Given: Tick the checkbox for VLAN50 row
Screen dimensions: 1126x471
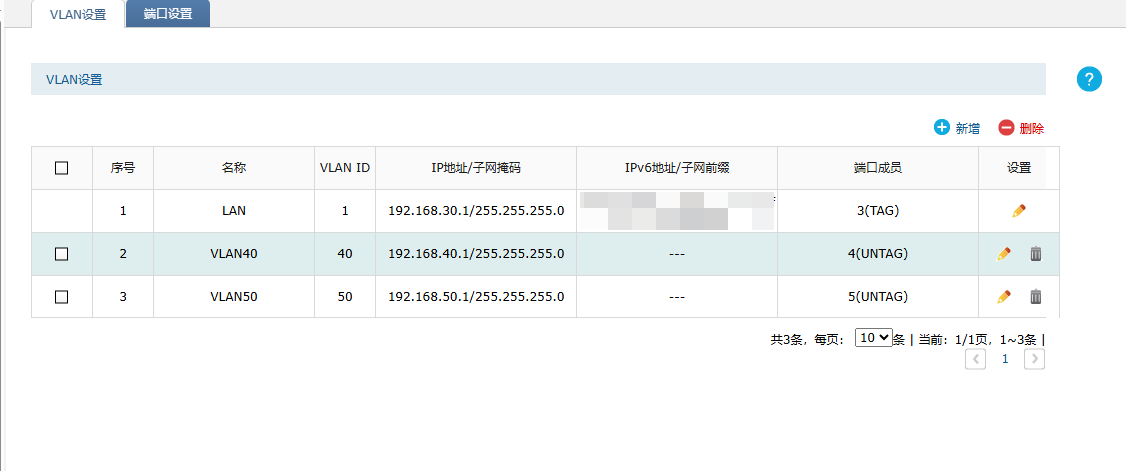Looking at the screenshot, I should 62,297.
